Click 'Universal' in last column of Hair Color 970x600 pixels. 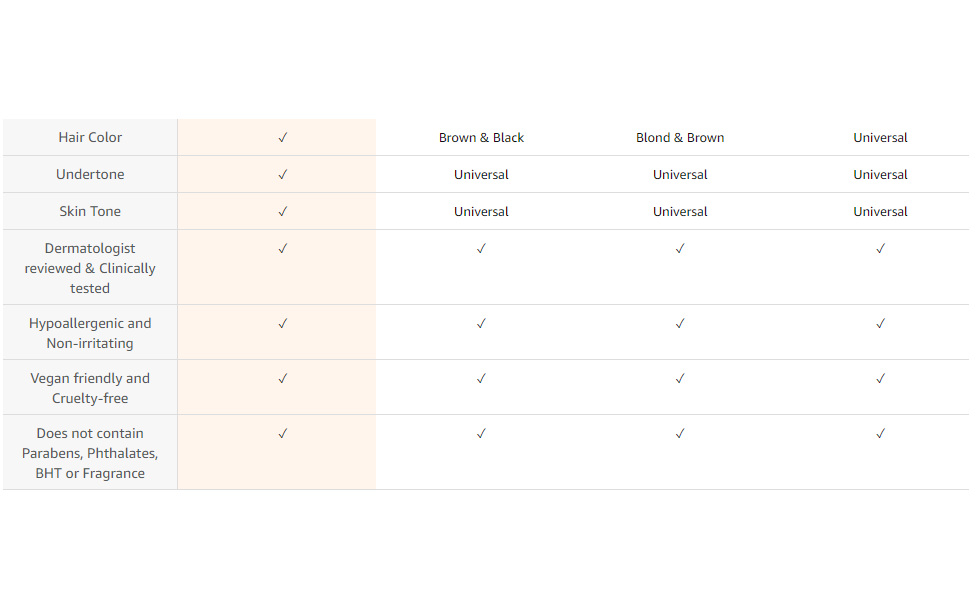(x=880, y=138)
